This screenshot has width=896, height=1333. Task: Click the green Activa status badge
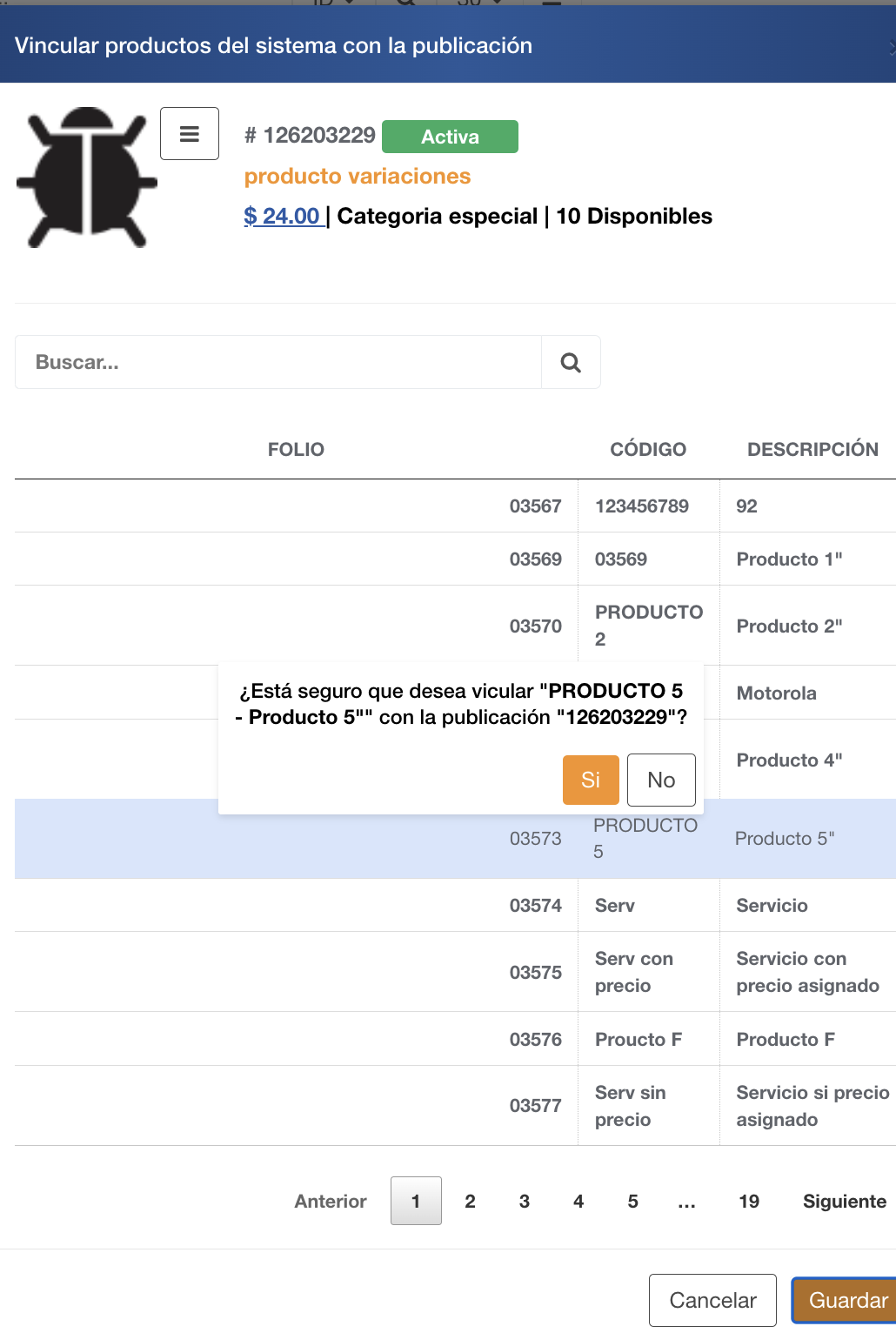click(450, 137)
